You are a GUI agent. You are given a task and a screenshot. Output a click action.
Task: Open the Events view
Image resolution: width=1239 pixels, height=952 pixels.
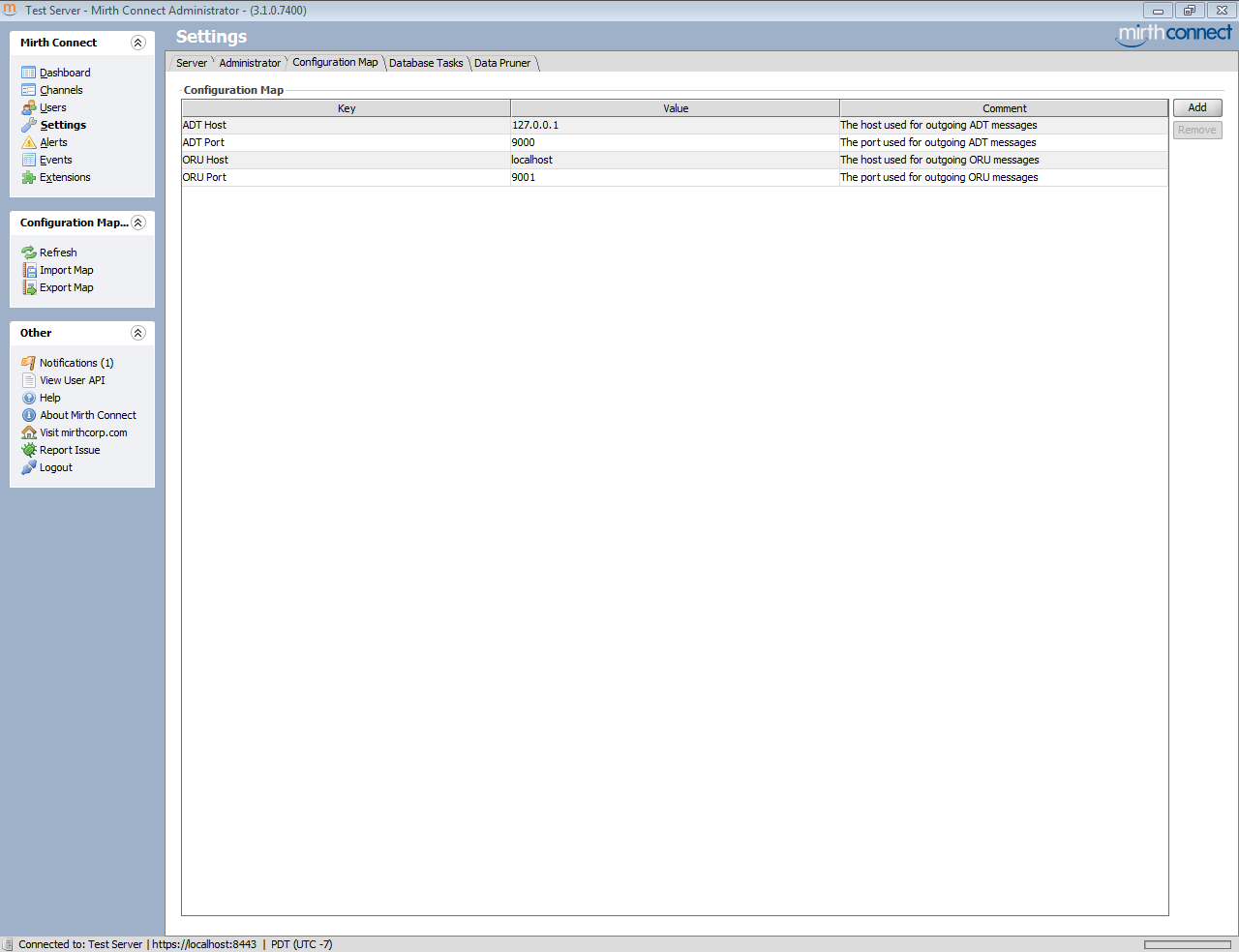click(56, 160)
